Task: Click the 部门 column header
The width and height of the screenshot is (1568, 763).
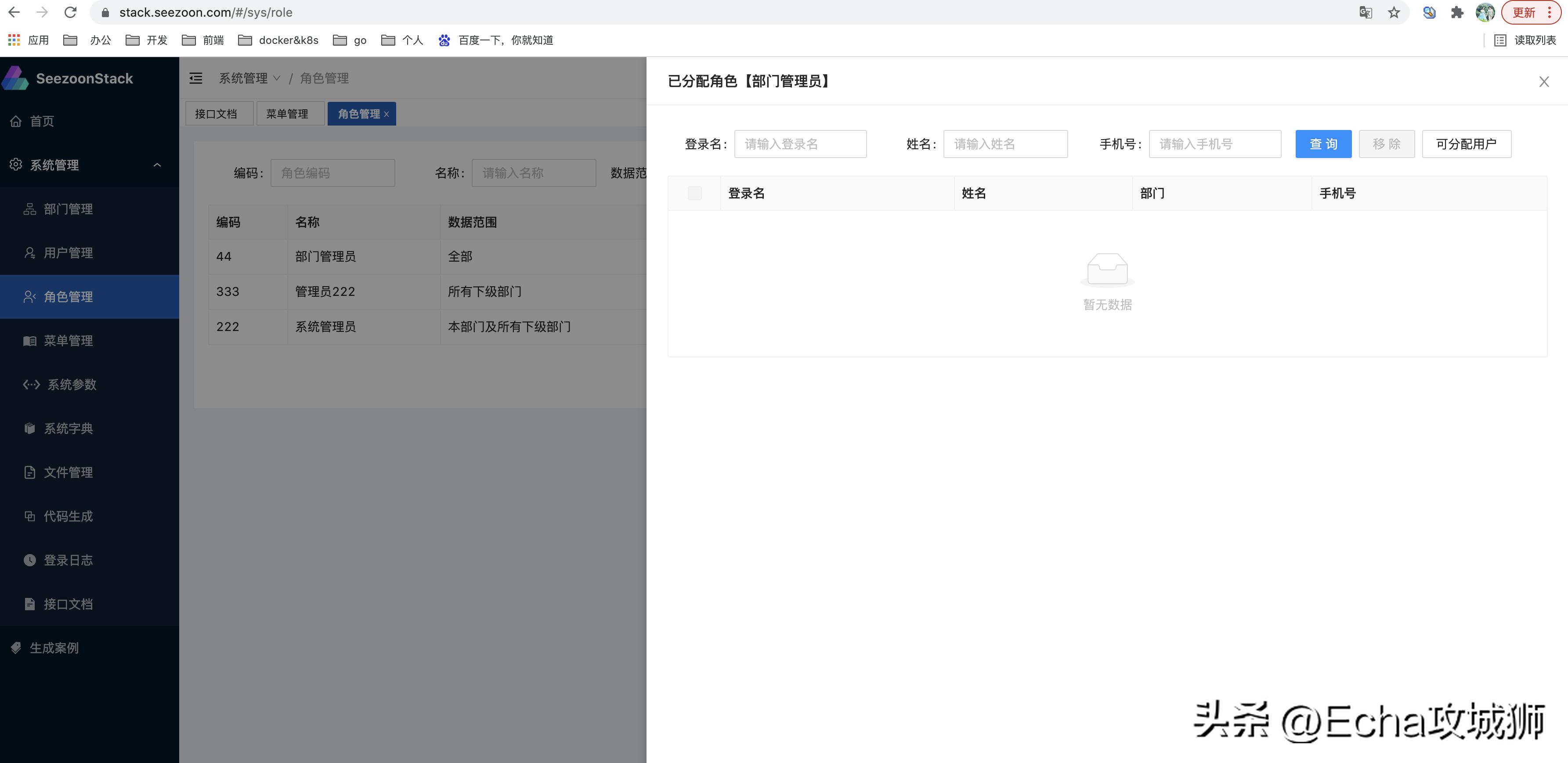Action: pos(1221,194)
